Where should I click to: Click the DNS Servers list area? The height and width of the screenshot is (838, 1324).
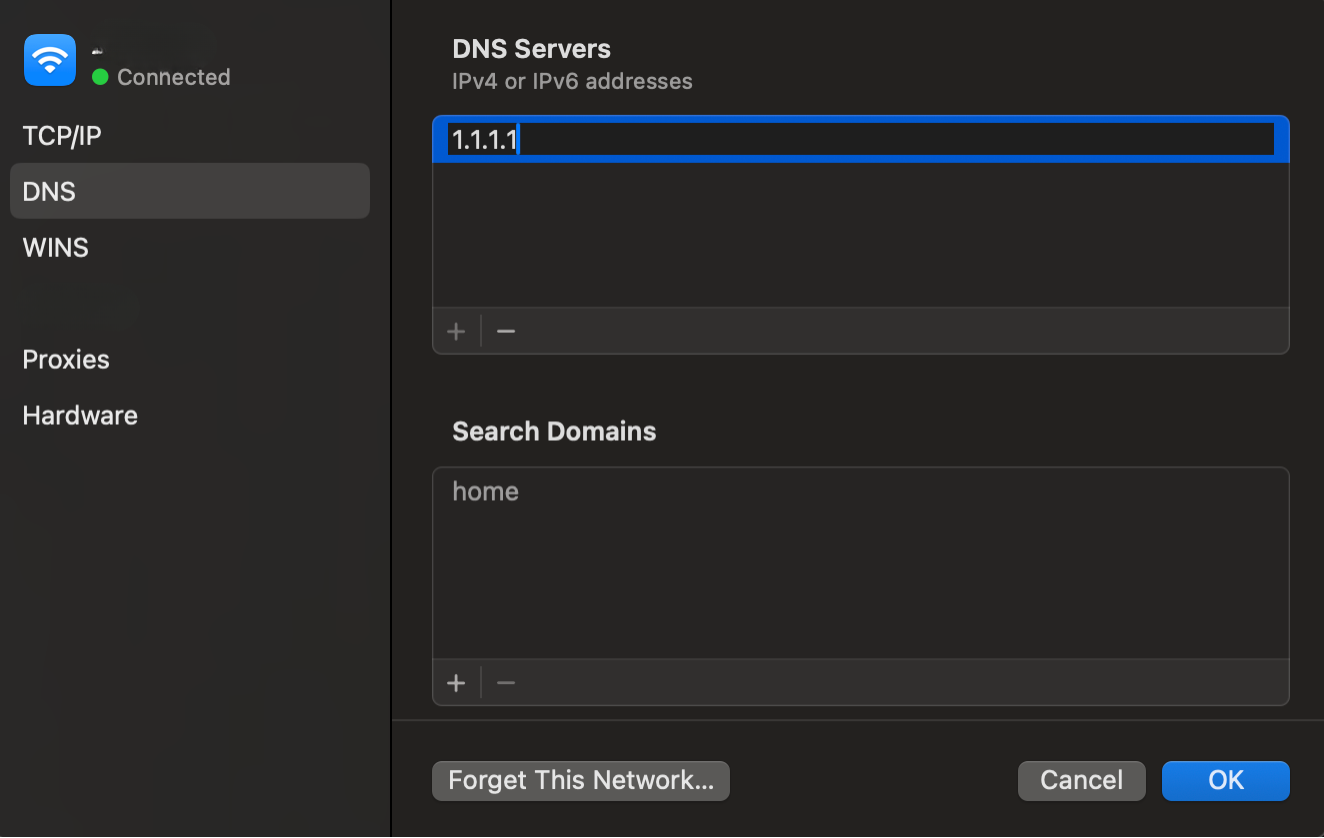click(860, 230)
